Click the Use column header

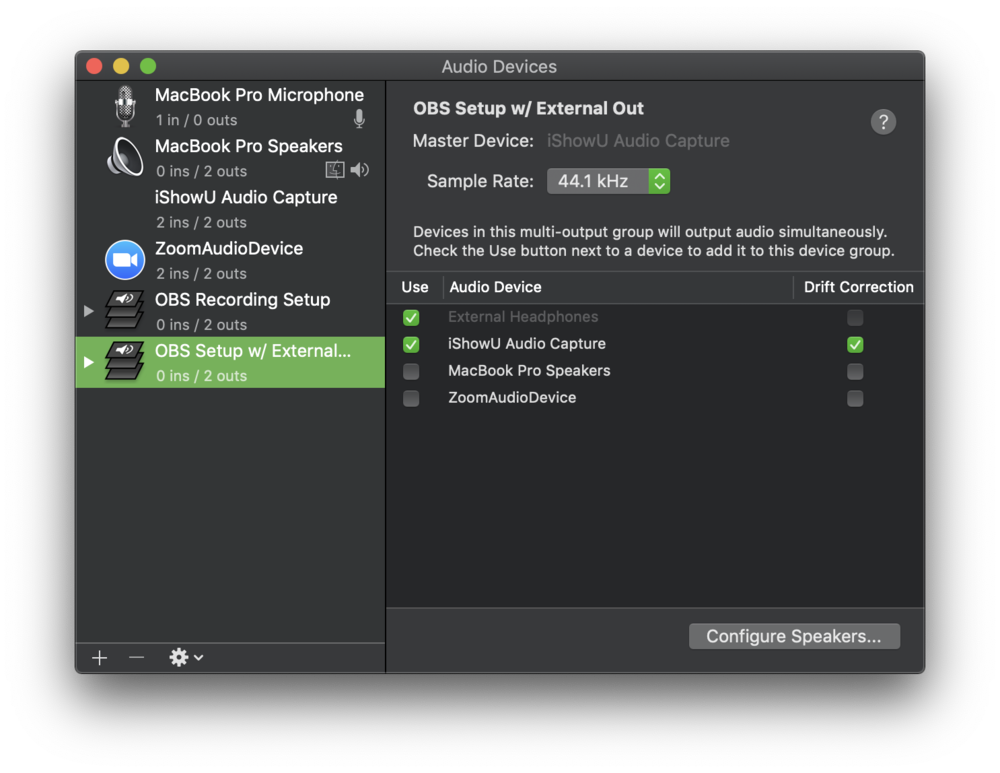pos(415,287)
